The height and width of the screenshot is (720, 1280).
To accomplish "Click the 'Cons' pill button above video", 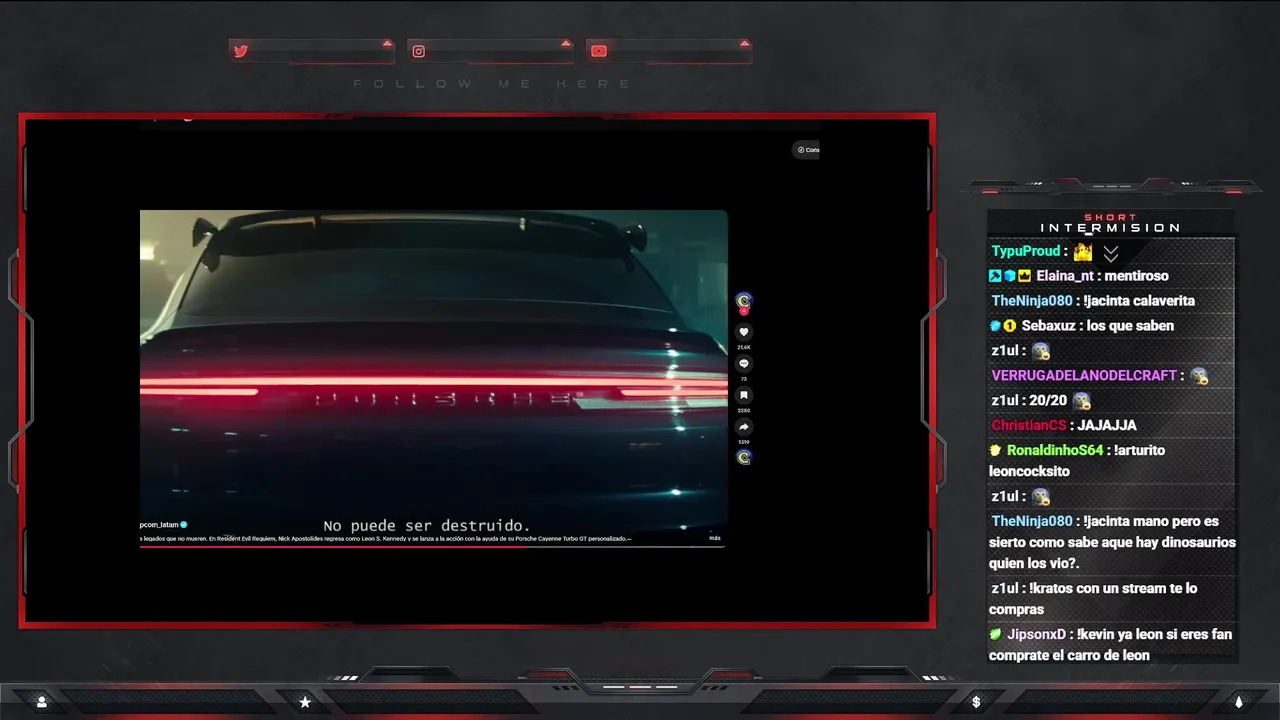I will [808, 150].
